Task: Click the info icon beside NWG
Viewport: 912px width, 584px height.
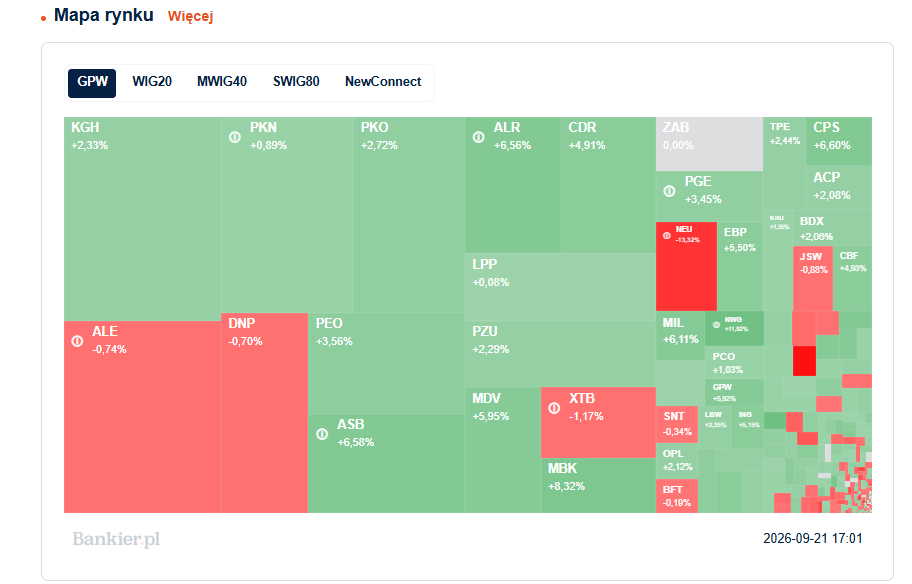Action: click(x=716, y=325)
